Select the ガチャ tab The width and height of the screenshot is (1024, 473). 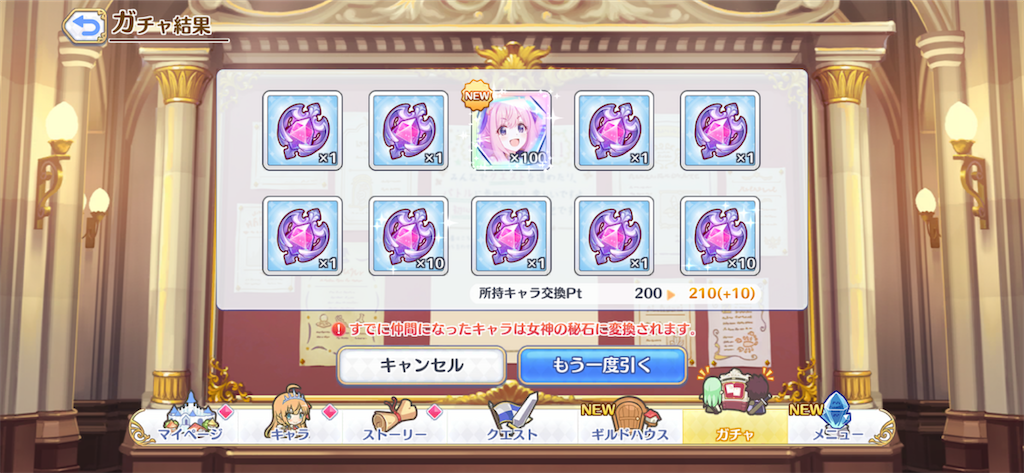735,419
